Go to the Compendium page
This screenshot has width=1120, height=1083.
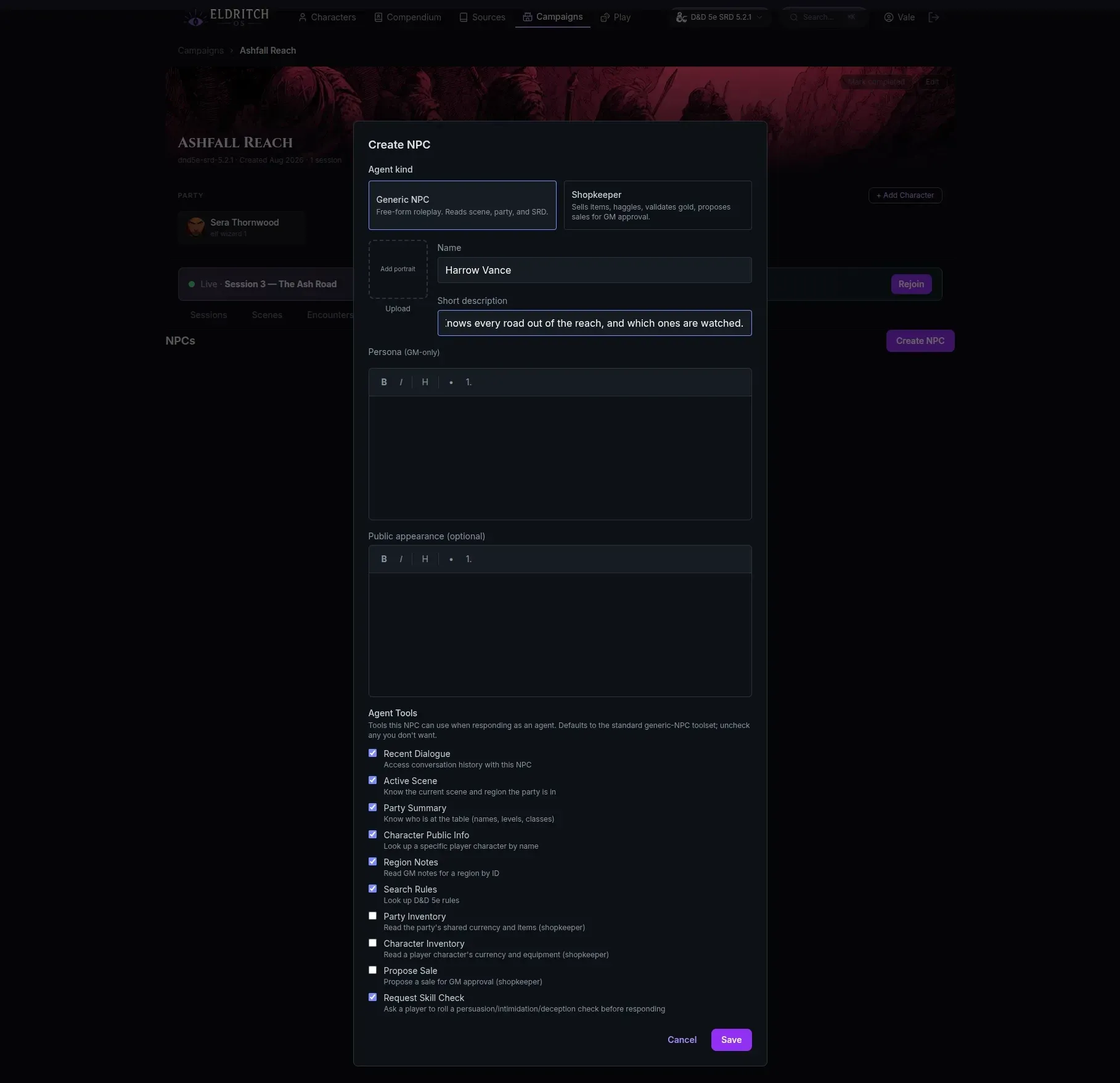click(408, 17)
